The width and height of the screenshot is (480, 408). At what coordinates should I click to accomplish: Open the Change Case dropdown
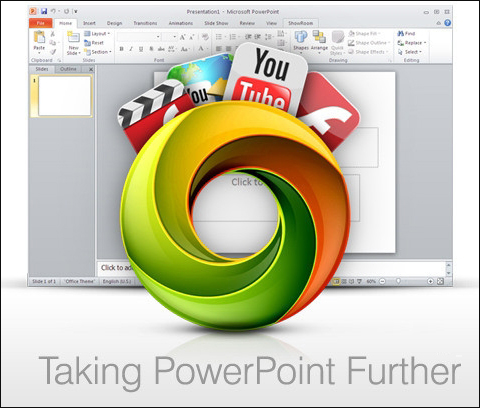pyautogui.click(x=185, y=49)
